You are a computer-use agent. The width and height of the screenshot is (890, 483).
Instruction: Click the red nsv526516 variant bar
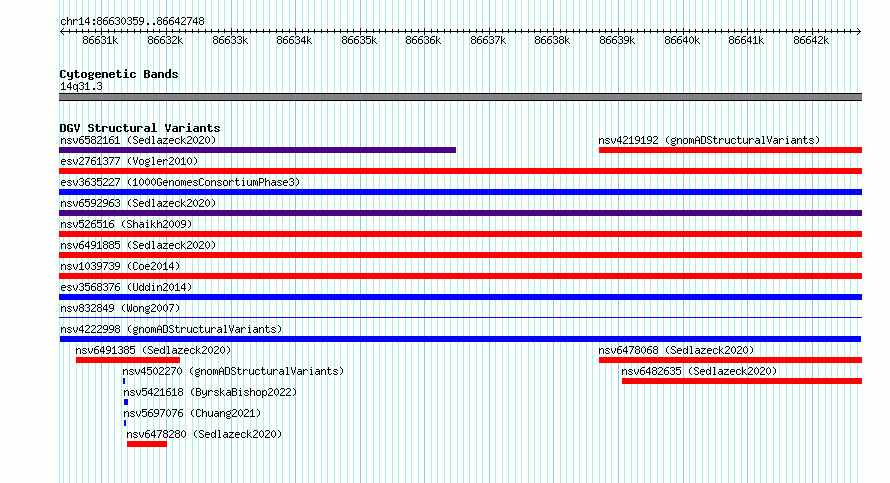click(460, 234)
